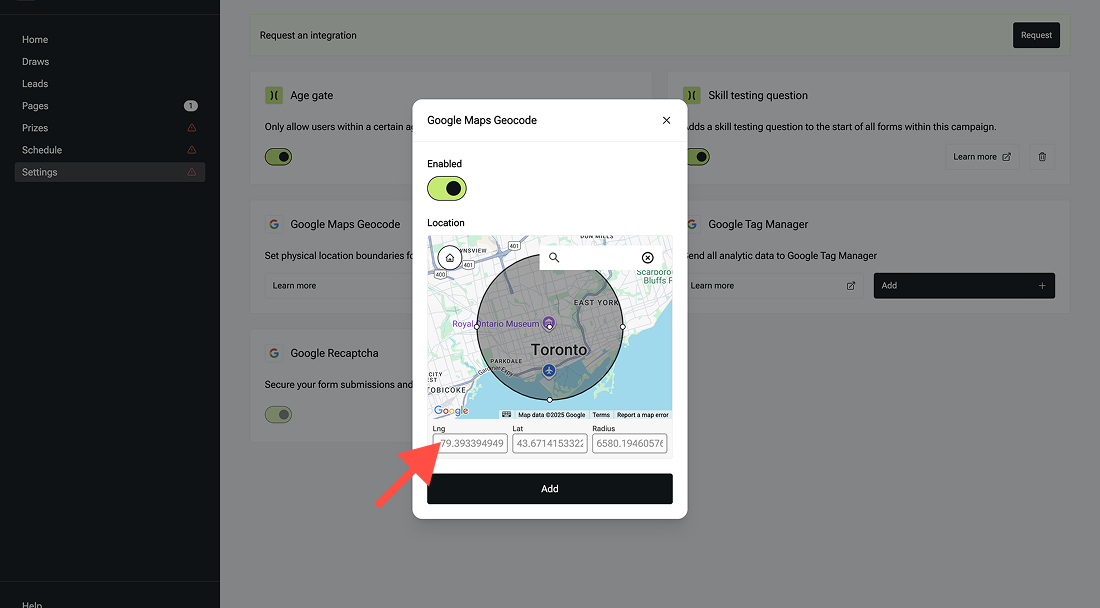This screenshot has width=1100, height=608.
Task: Open Learn more for Google Maps Geocode card
Action: tap(339, 285)
